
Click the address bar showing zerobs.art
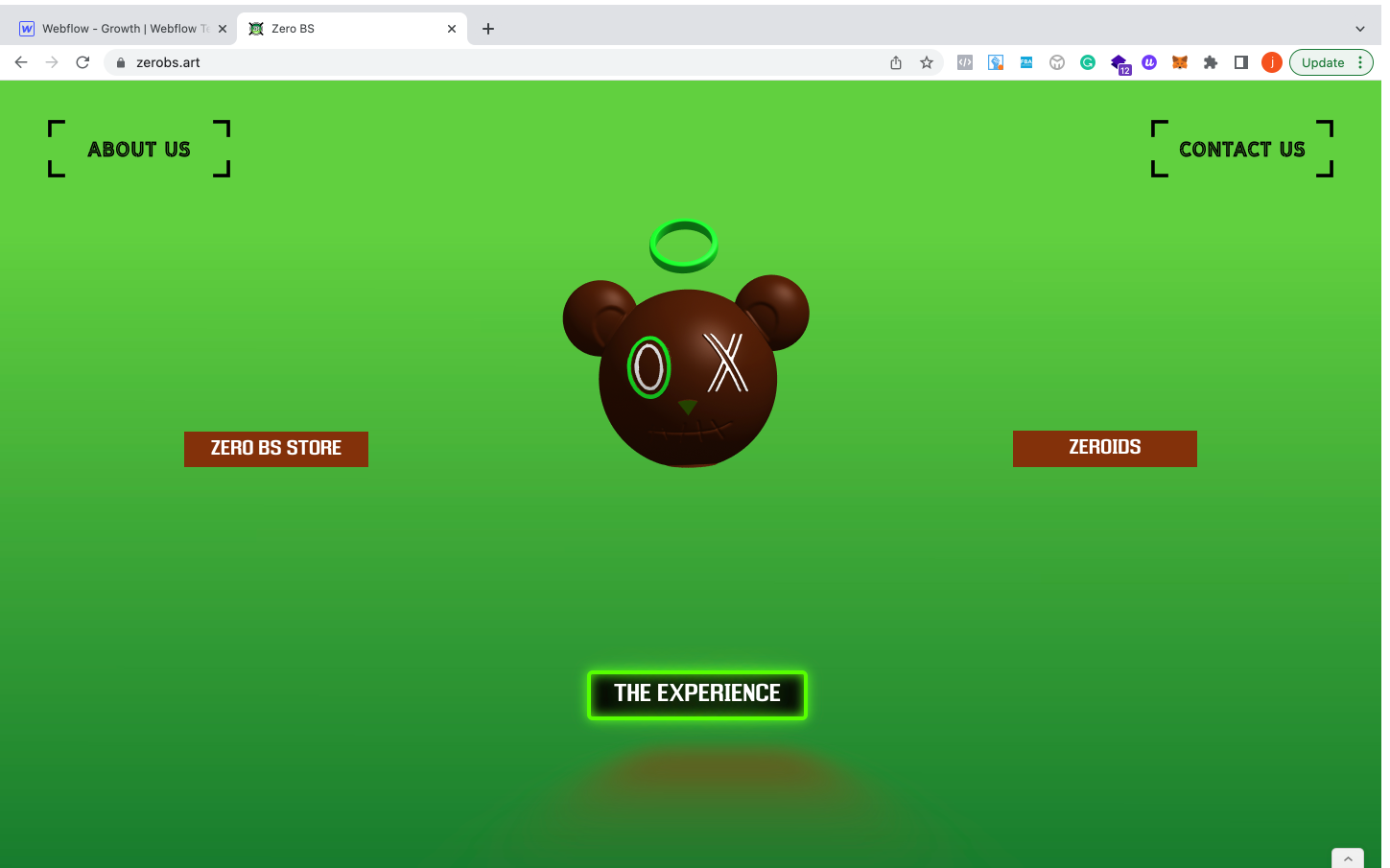click(x=480, y=62)
